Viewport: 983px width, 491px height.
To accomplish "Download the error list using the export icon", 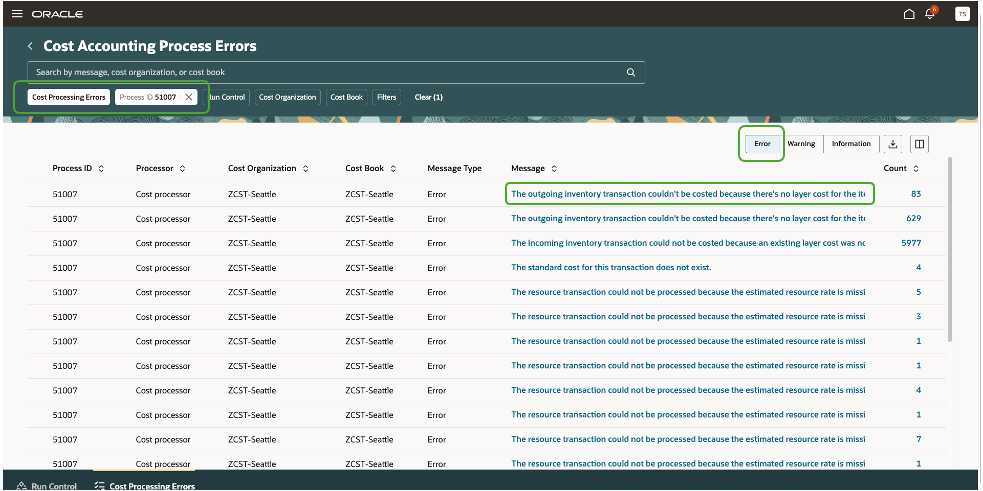I will click(x=894, y=144).
